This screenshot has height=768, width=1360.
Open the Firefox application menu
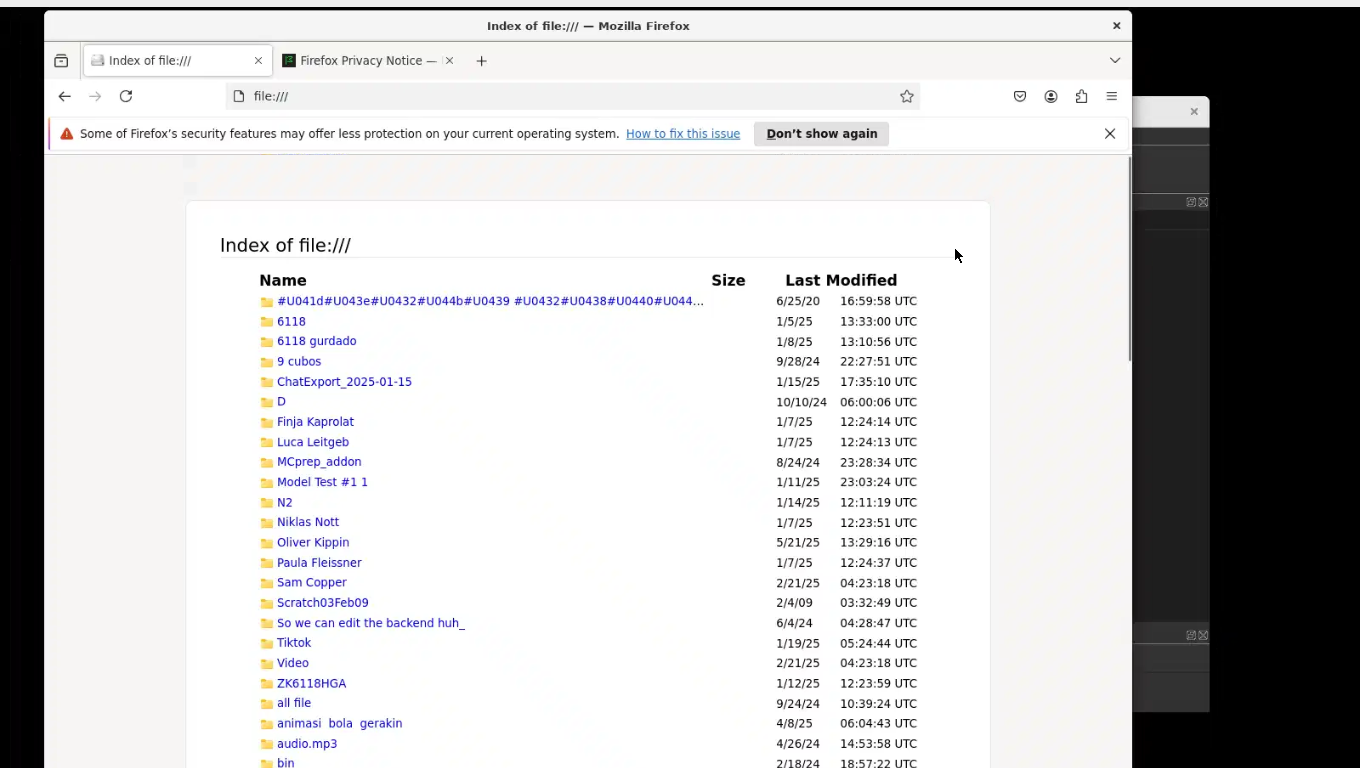coord(1111,96)
